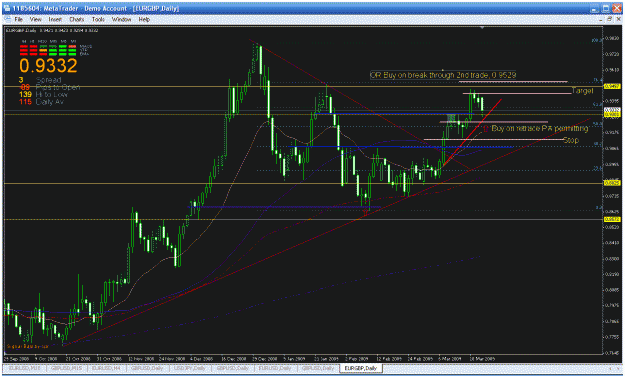Click the MetaTrader application icon in title bar
The width and height of the screenshot is (625, 376).
coord(7,8)
